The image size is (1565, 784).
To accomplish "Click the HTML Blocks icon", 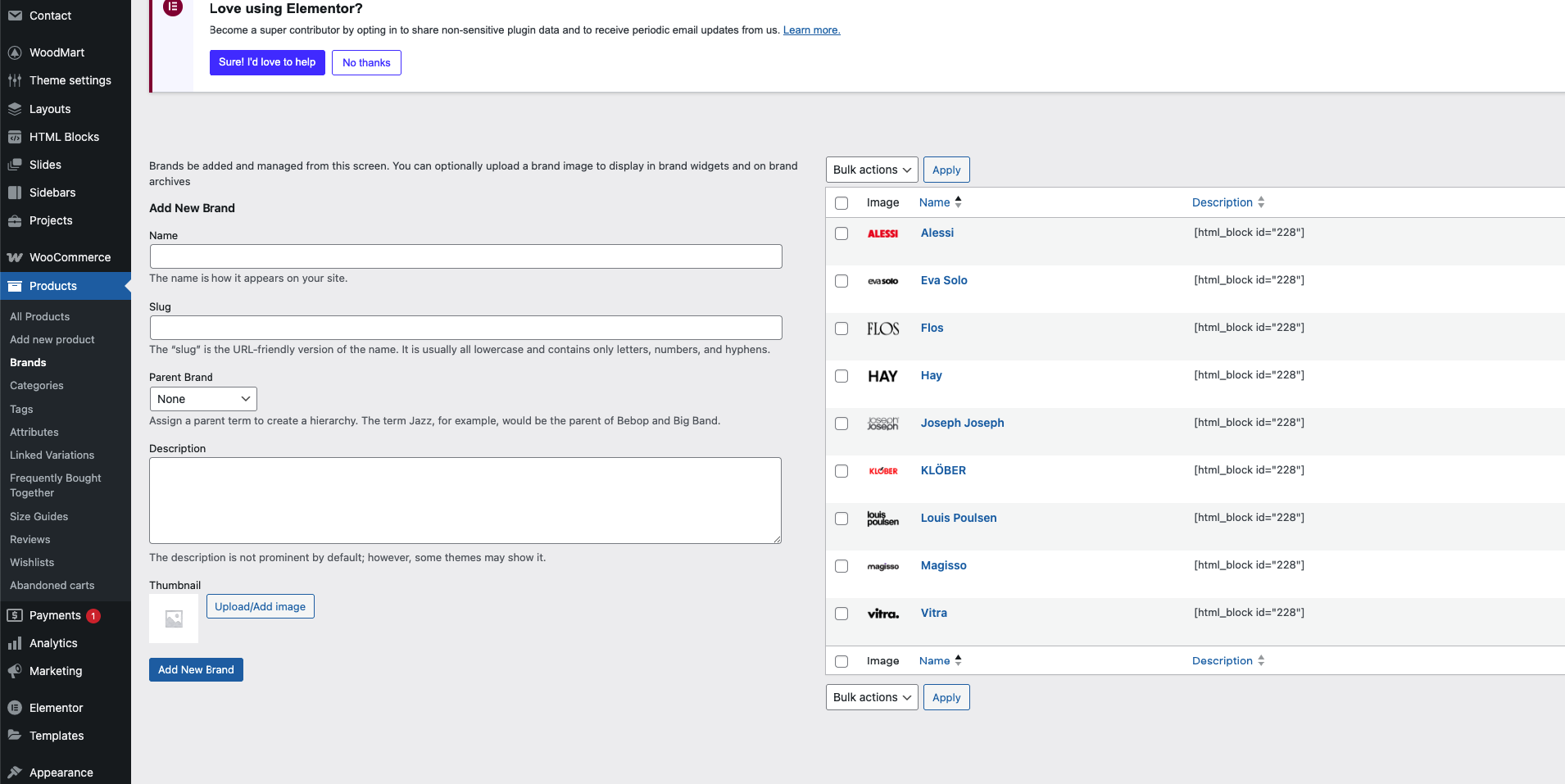I will 15,137.
